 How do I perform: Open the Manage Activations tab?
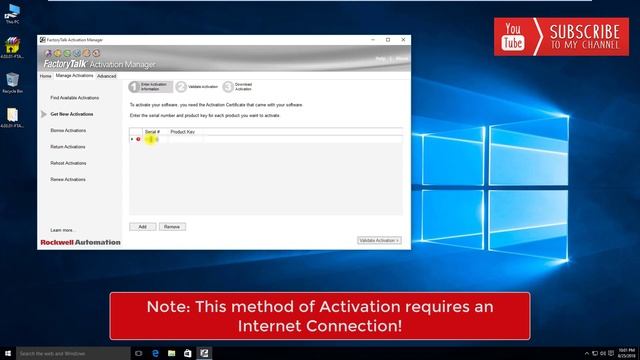tap(74, 76)
